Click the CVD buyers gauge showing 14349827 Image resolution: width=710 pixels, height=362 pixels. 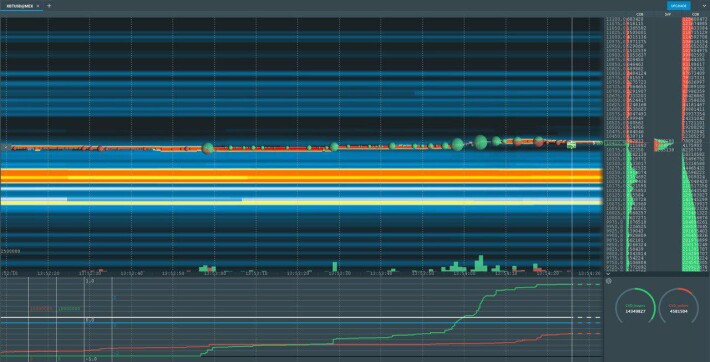(635, 306)
